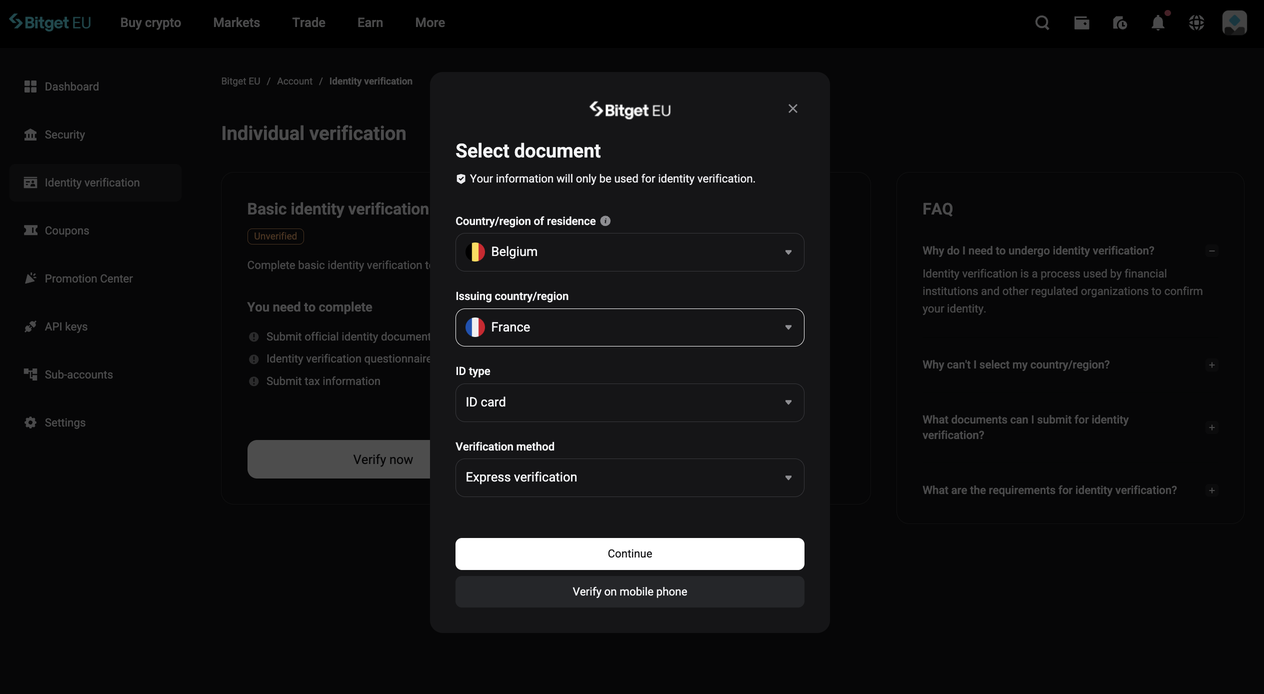Click the Sub-accounts sidebar icon

pyautogui.click(x=30, y=375)
